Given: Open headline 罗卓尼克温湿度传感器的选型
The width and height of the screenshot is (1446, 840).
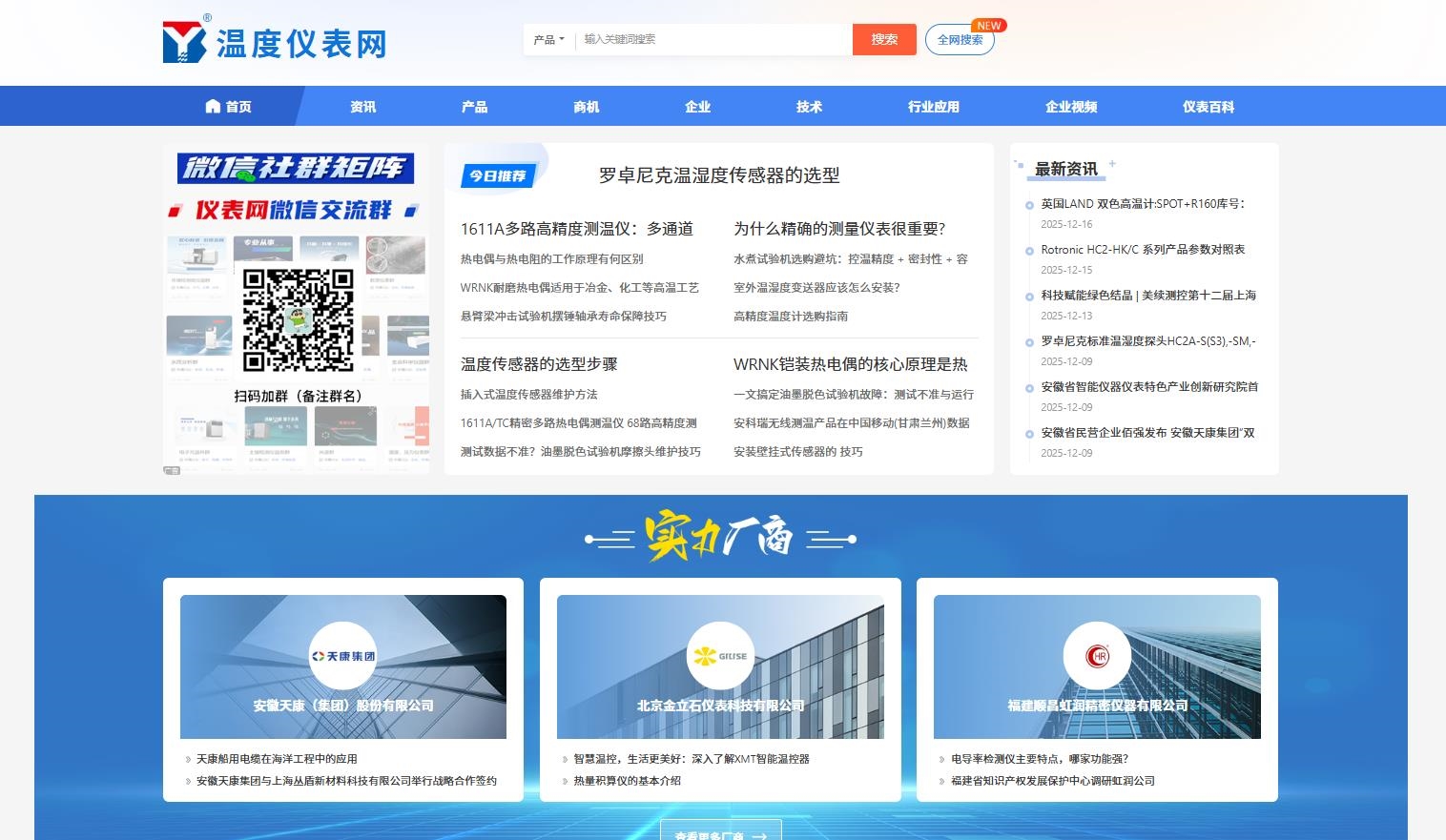Looking at the screenshot, I should pos(719,175).
